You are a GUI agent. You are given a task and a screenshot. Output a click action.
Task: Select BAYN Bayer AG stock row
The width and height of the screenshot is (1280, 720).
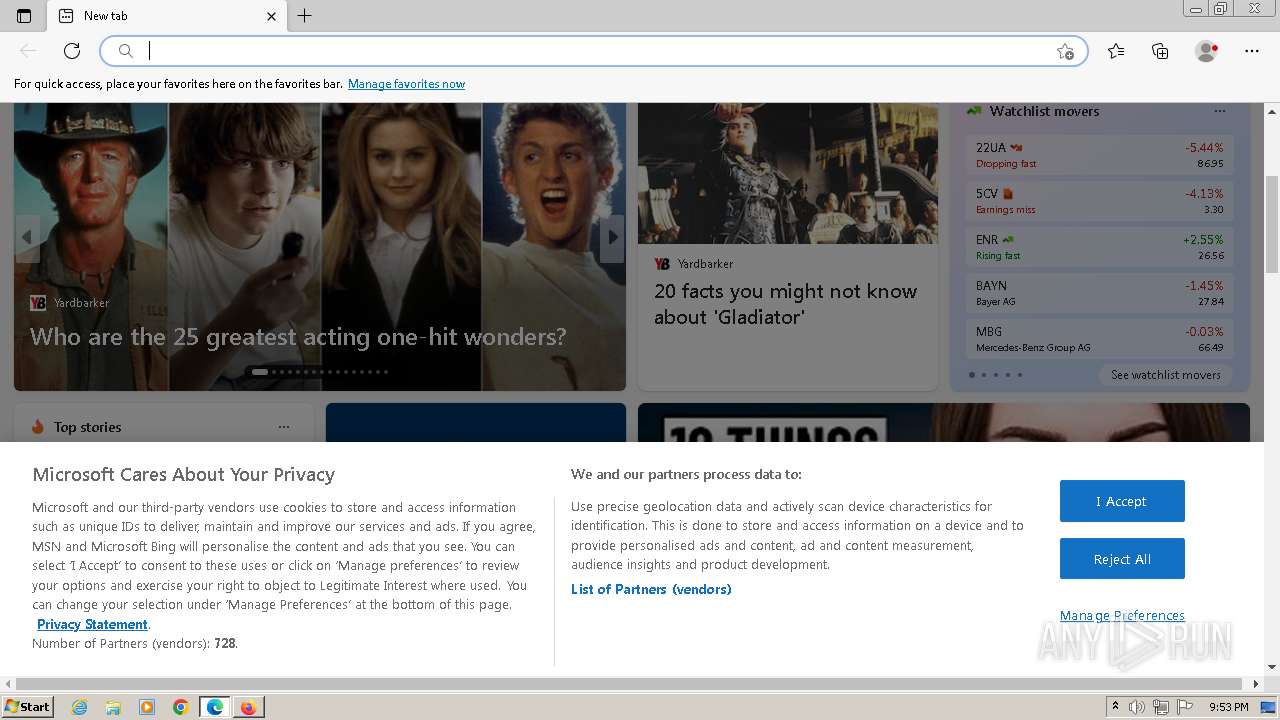pos(1099,293)
